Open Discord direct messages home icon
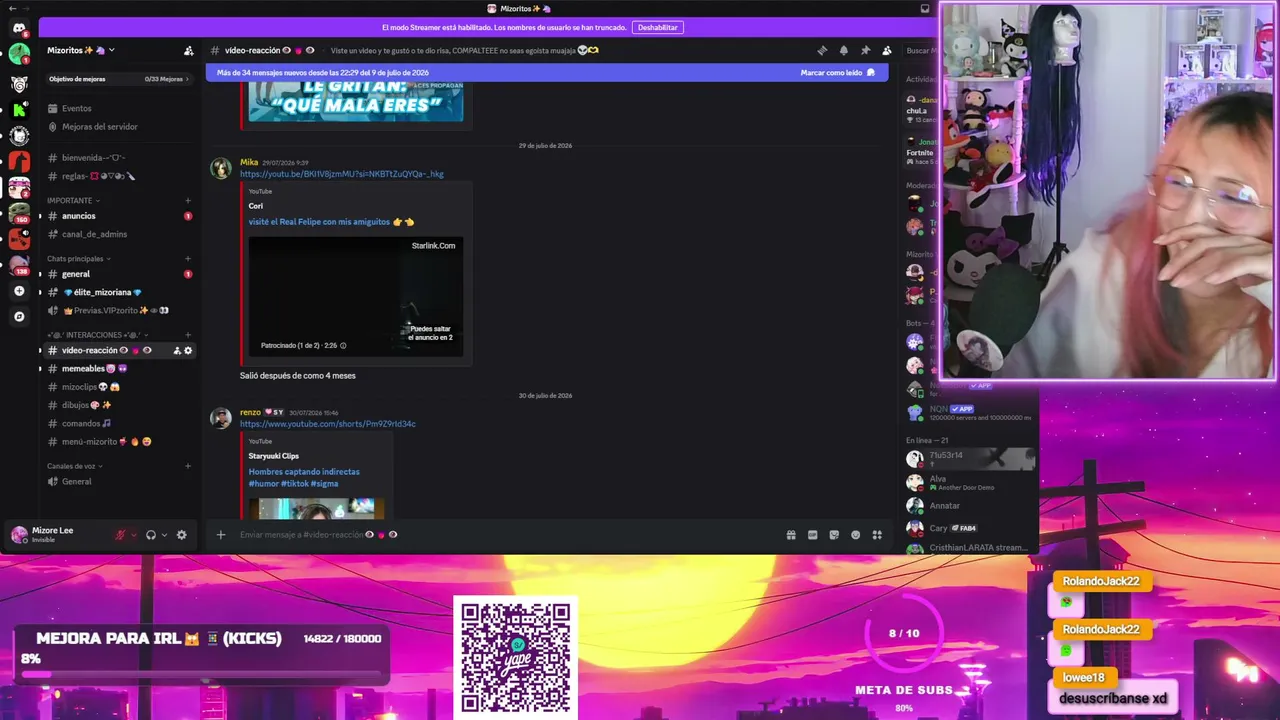Viewport: 1280px width, 720px height. click(x=19, y=28)
